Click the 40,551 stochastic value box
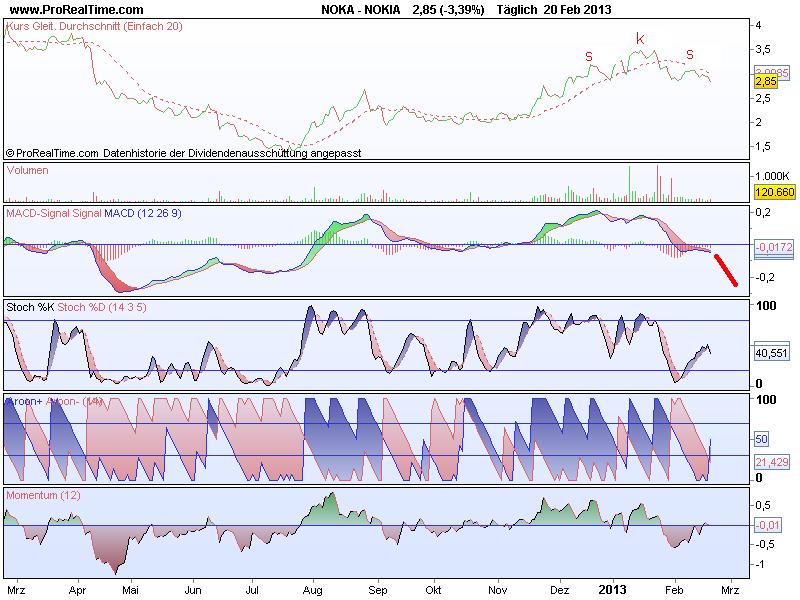The width and height of the screenshot is (800, 600). coord(771,353)
